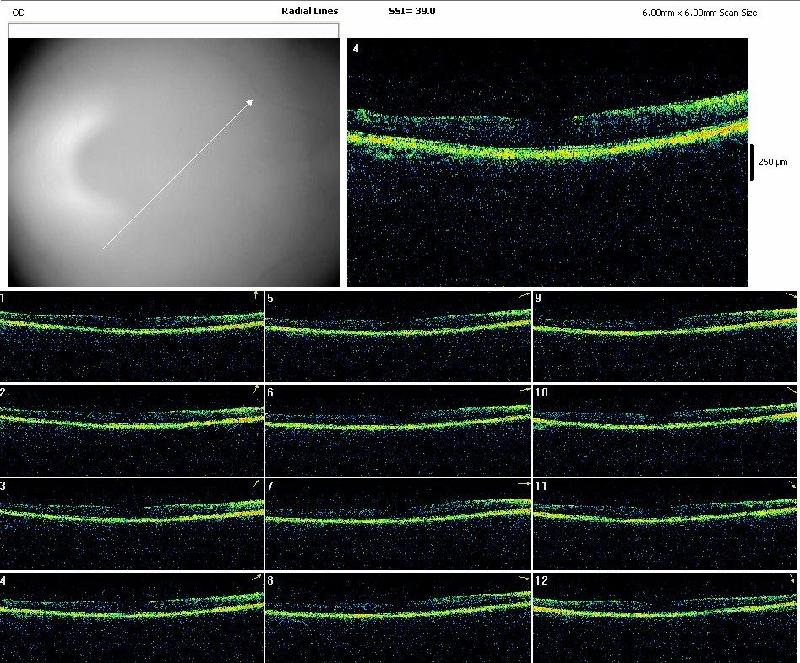
Task: Click the arrowhead of the fundus scan line
Action: tap(249, 100)
